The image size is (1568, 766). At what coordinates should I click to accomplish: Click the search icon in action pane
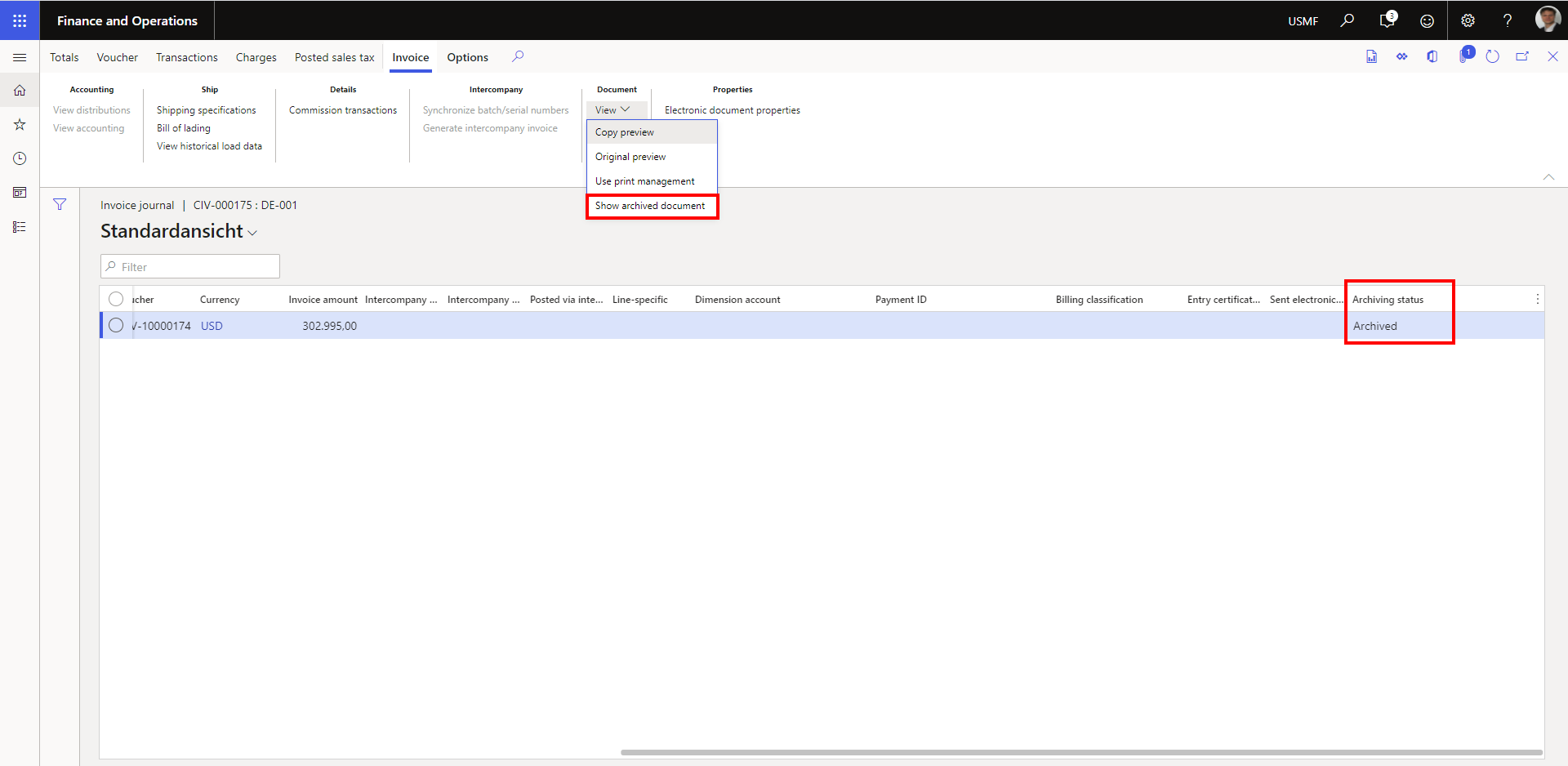[x=518, y=56]
